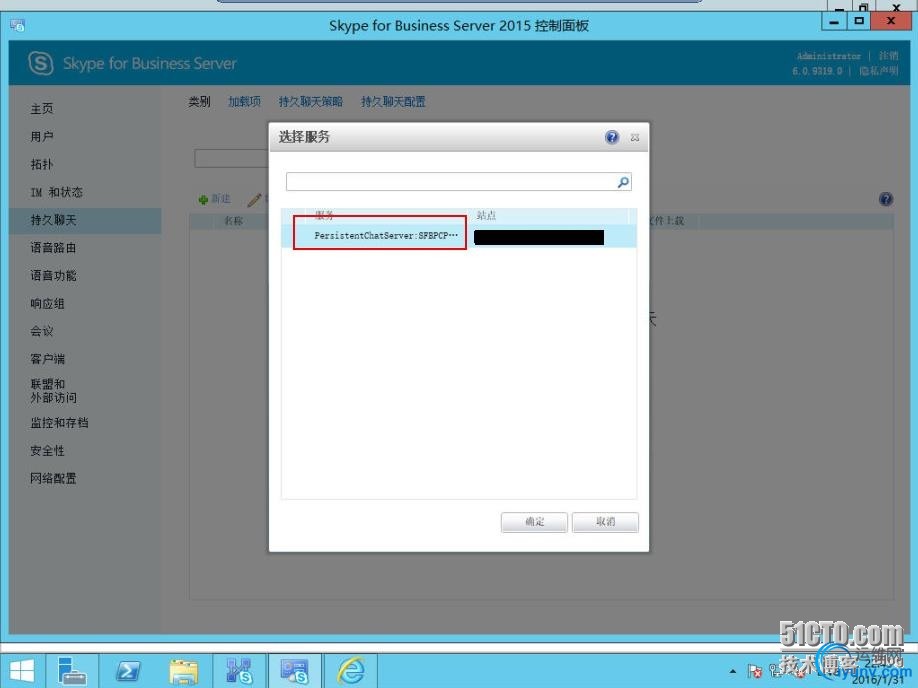Confirm with the 确定 button
The image size is (918, 688).
534,522
